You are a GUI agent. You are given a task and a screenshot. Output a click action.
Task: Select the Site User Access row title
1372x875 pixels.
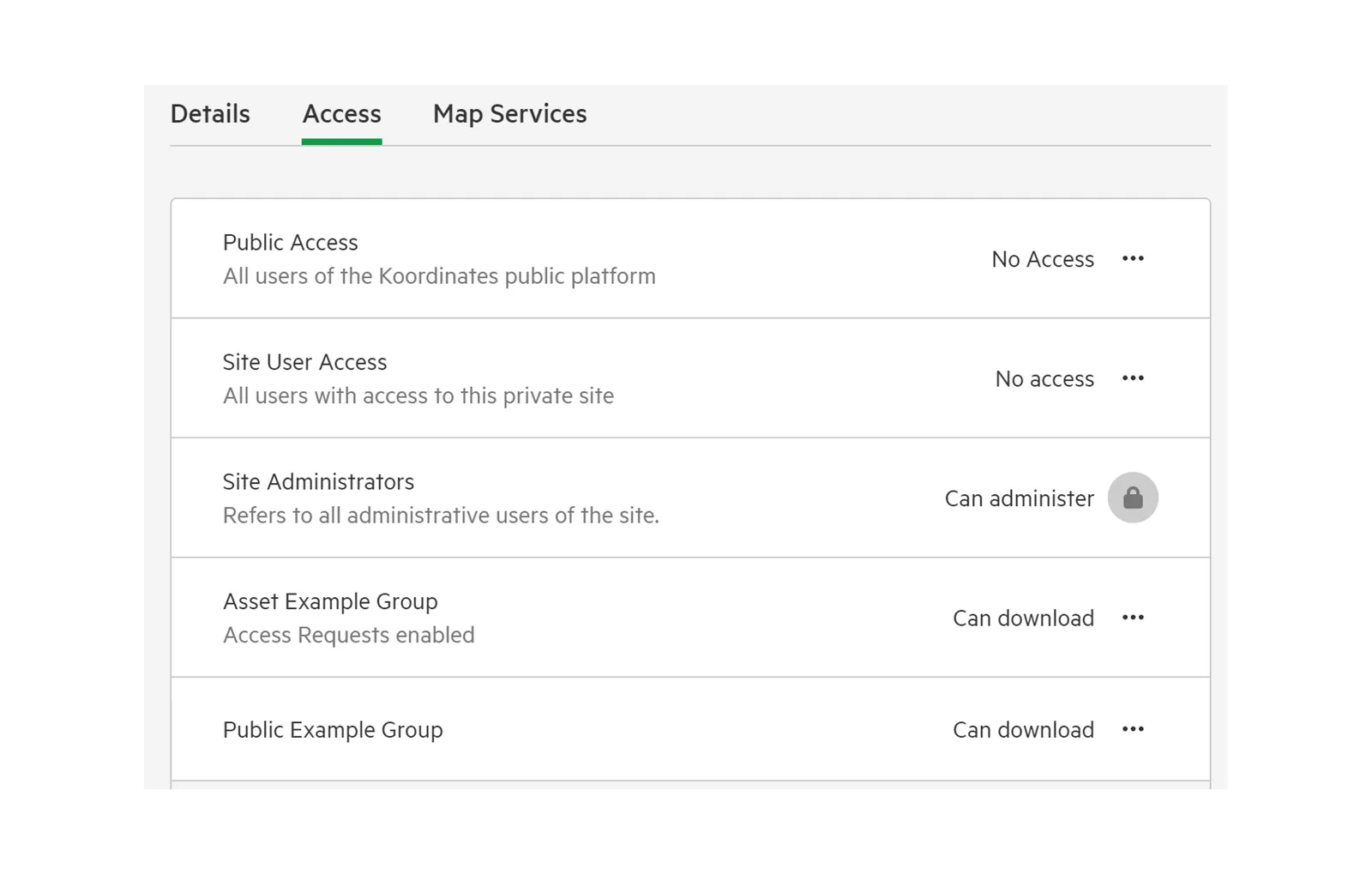(305, 362)
